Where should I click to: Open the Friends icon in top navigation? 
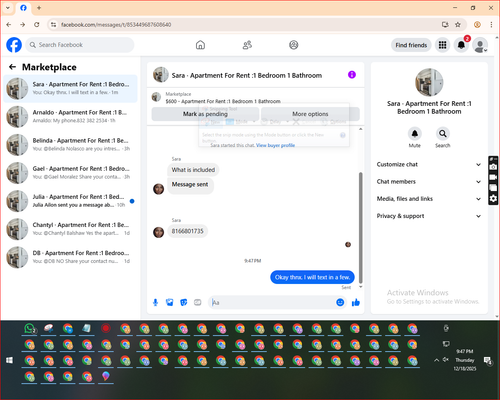247,45
